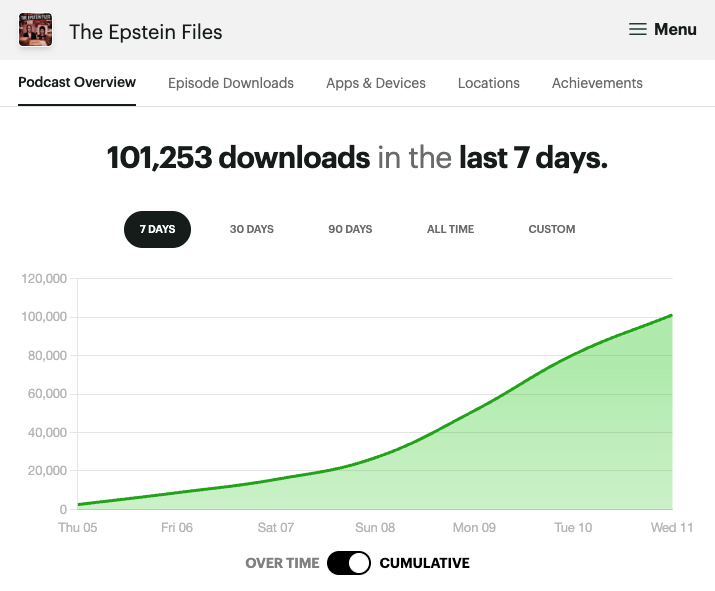Screen dimensions: 715x591
Task: Choose the 90 DAYS range
Action: (350, 229)
